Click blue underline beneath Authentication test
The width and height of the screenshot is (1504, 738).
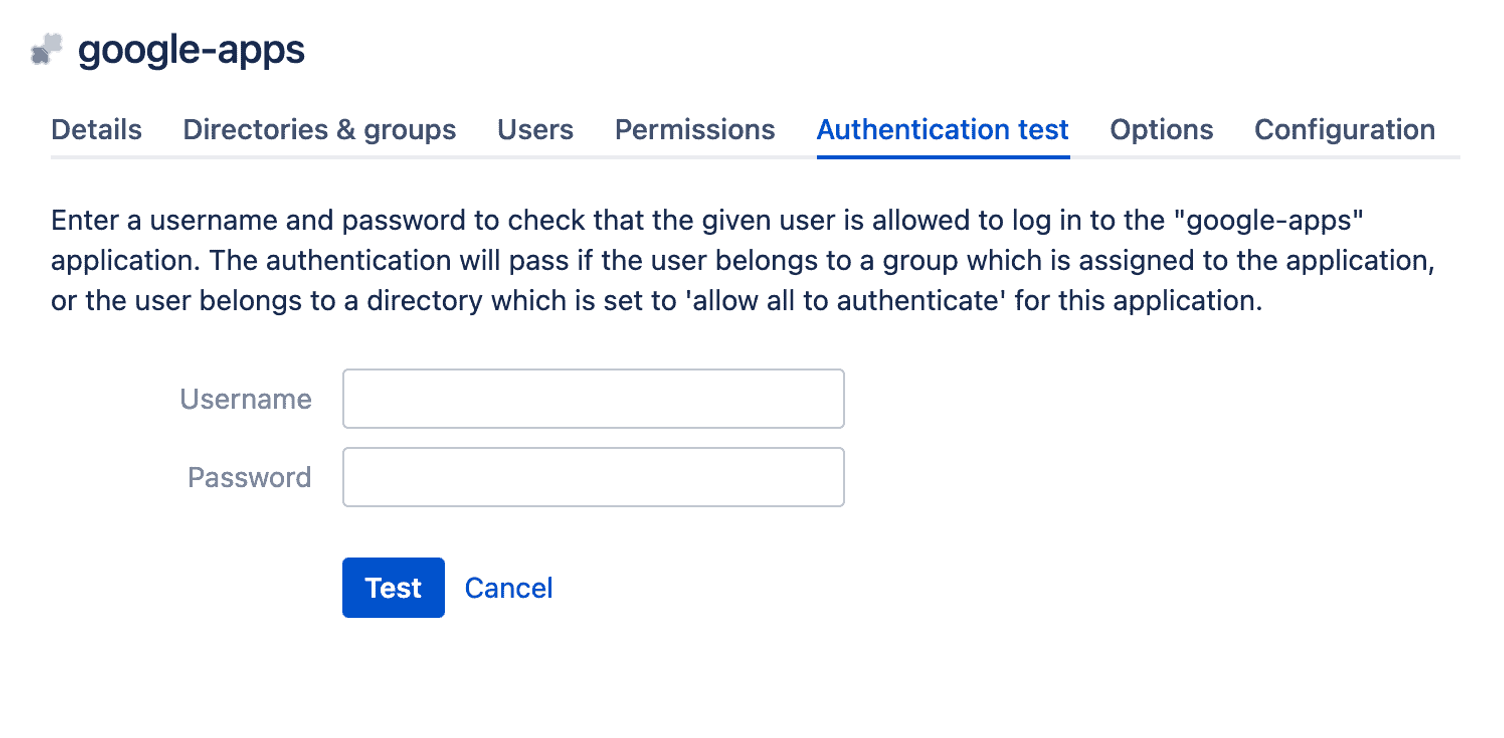pyautogui.click(x=943, y=157)
